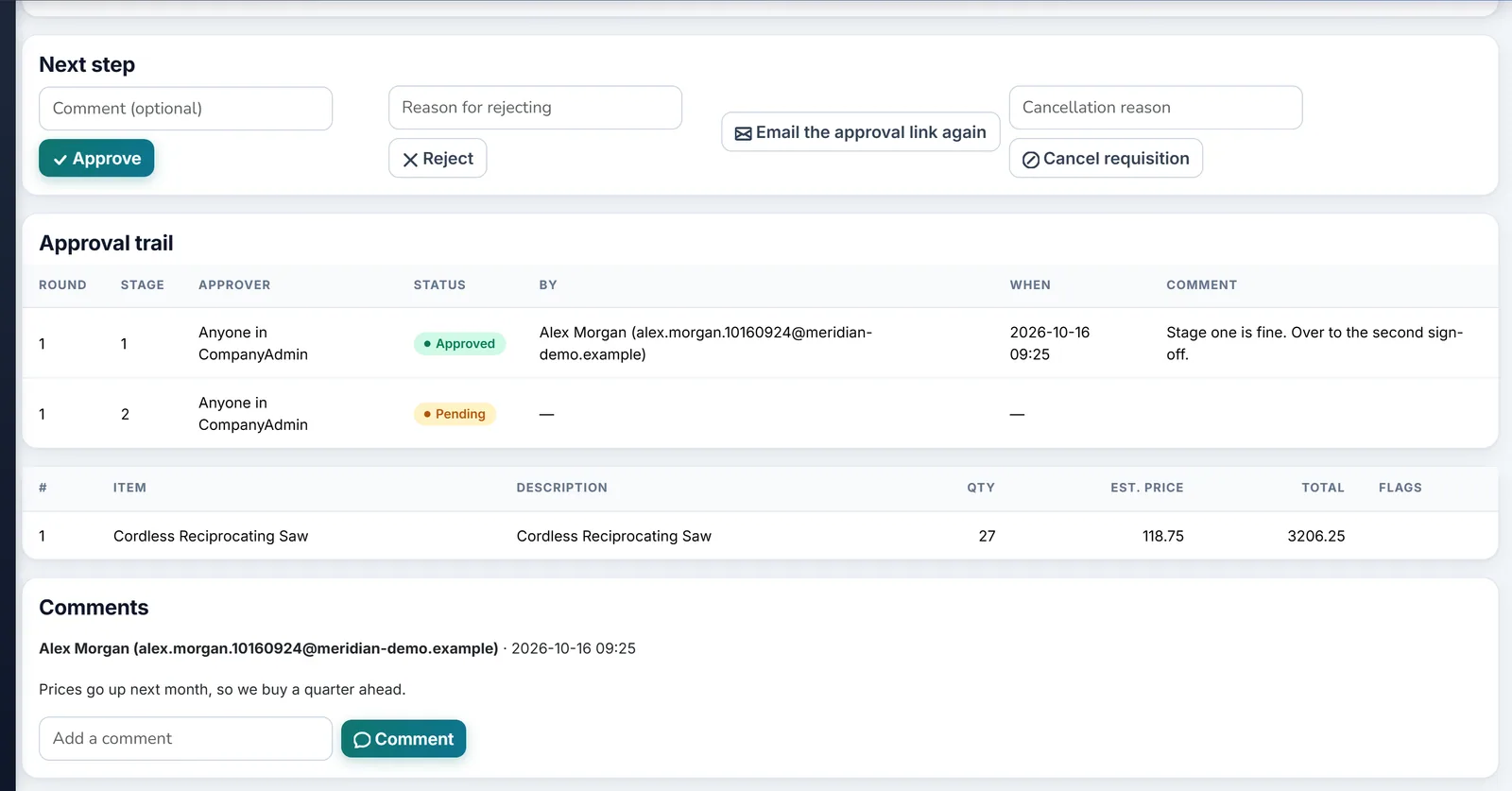Click Cancel requisition button
The image size is (1512, 791).
1106,159
